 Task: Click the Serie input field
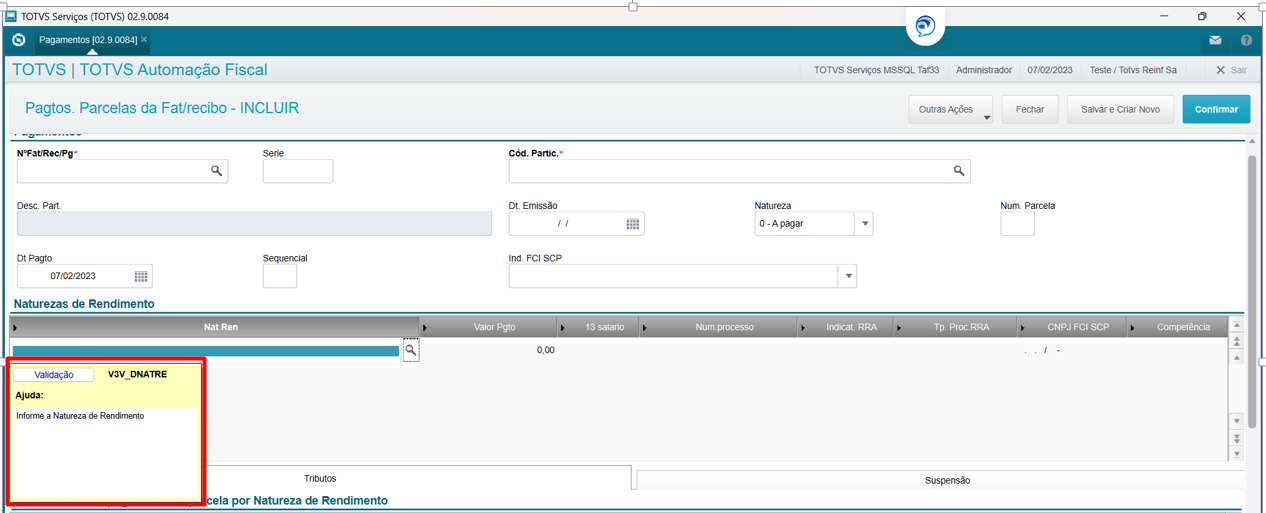tap(298, 171)
